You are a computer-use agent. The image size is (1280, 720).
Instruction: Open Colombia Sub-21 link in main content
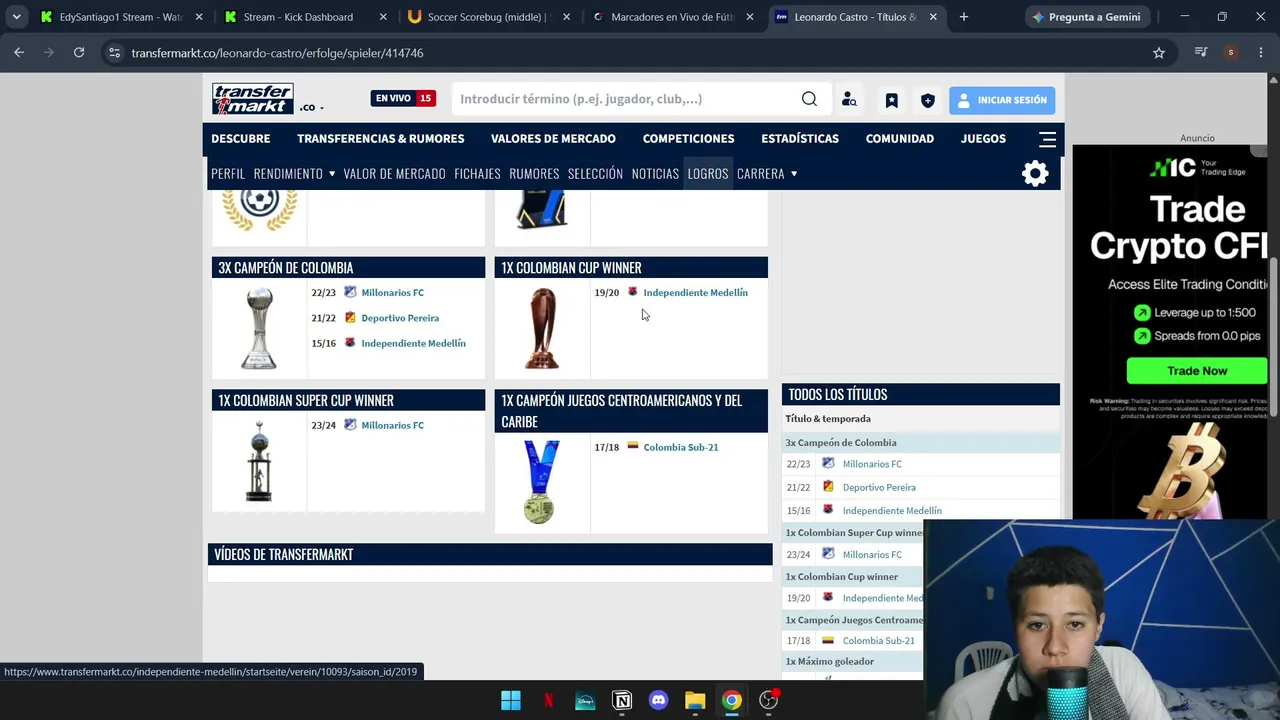pyautogui.click(x=680, y=448)
